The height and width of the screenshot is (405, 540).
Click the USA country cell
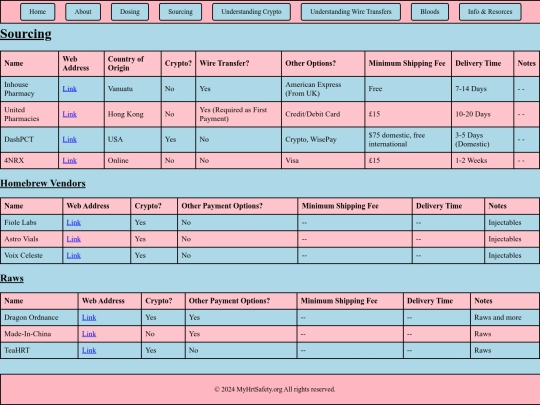tap(133, 139)
